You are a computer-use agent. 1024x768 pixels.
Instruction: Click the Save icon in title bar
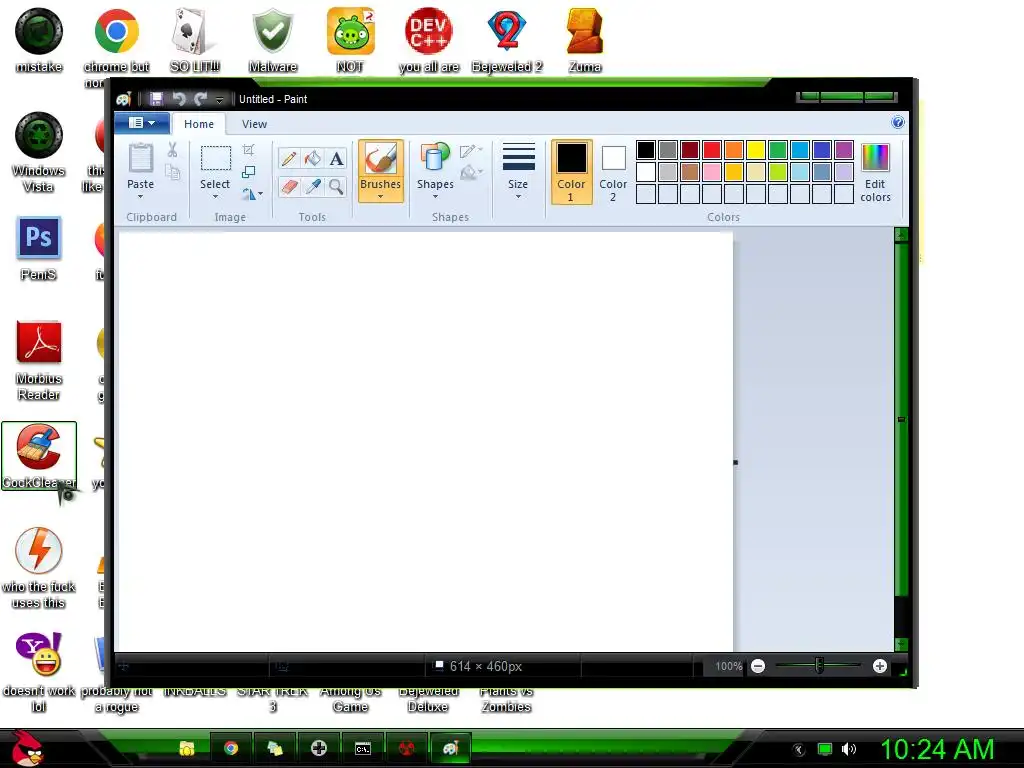156,99
